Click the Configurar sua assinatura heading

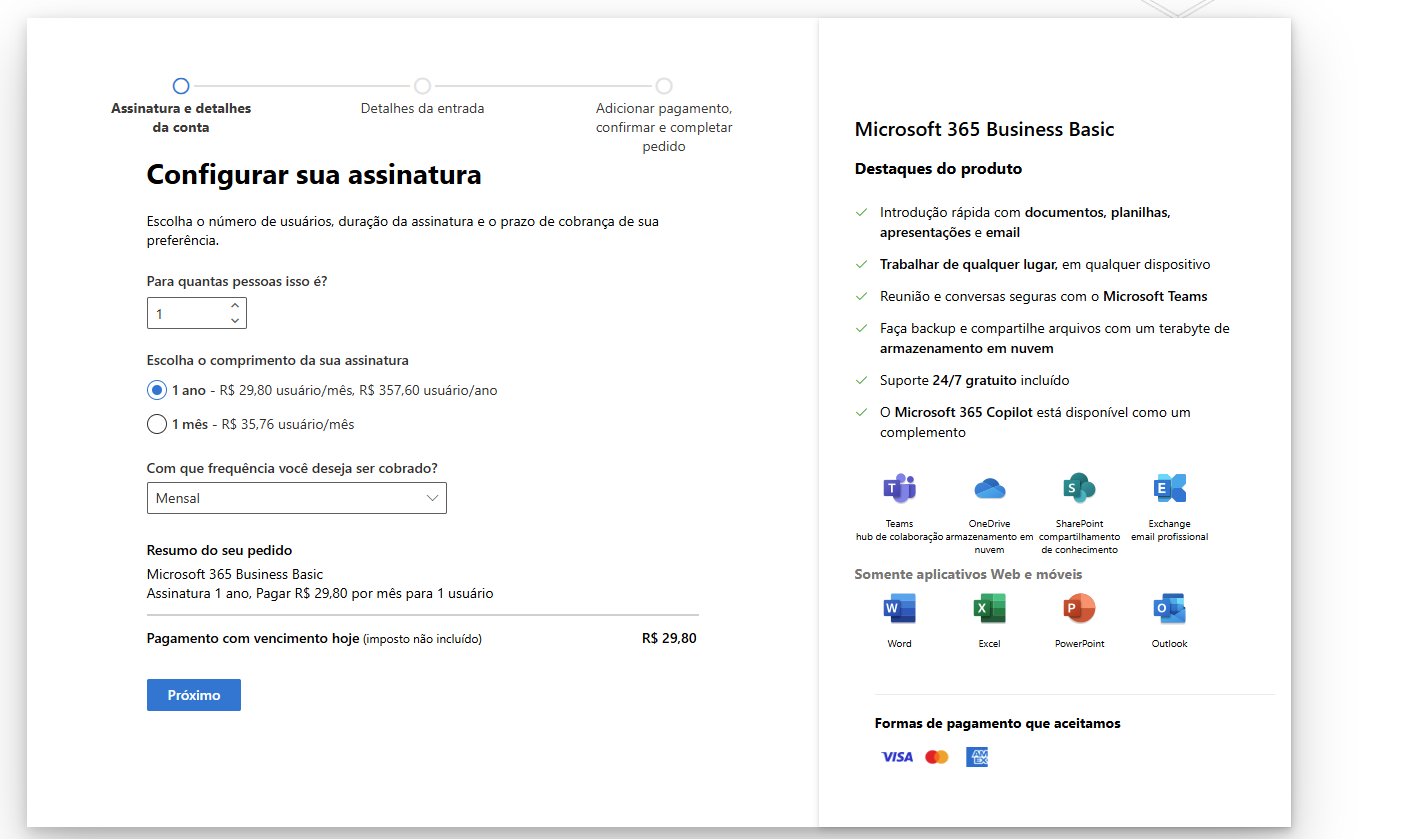[314, 175]
